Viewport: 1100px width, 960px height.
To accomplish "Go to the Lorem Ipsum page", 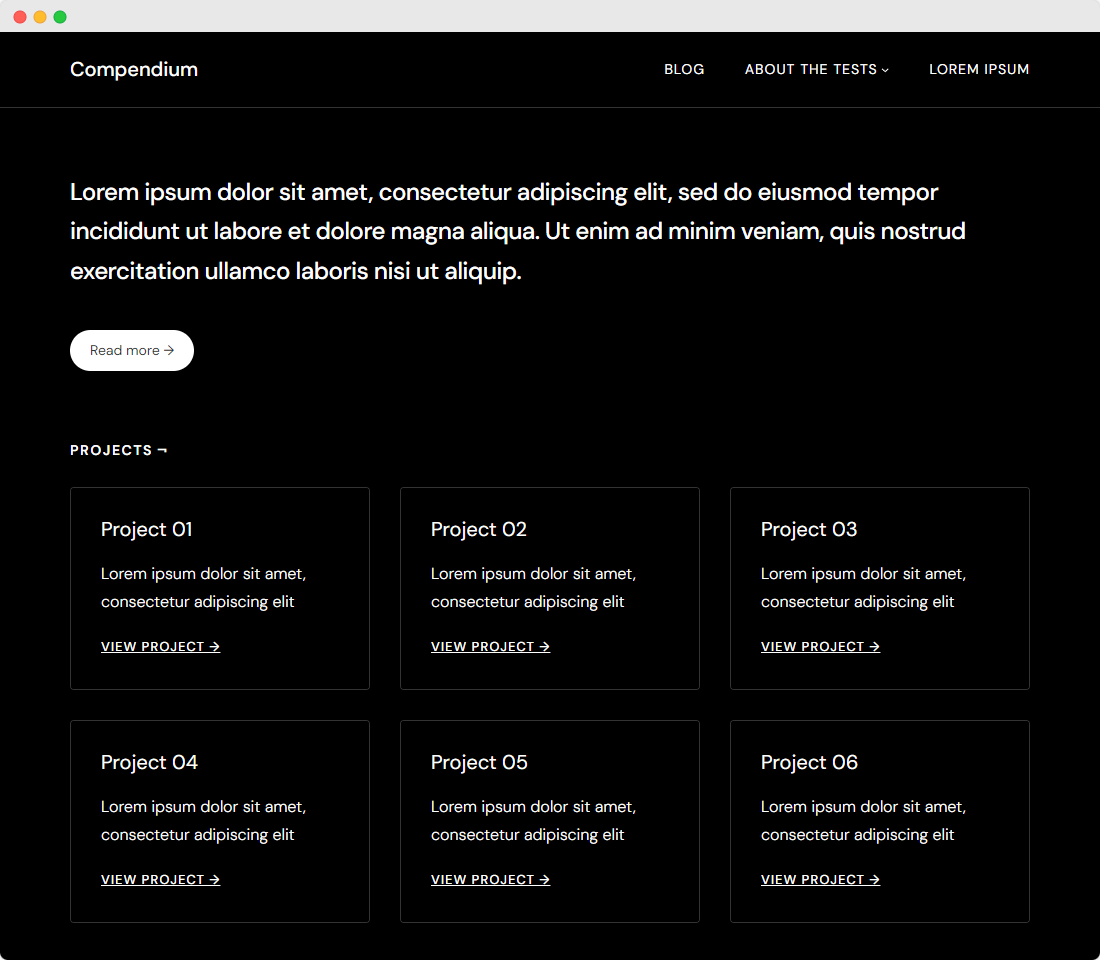I will click(979, 69).
